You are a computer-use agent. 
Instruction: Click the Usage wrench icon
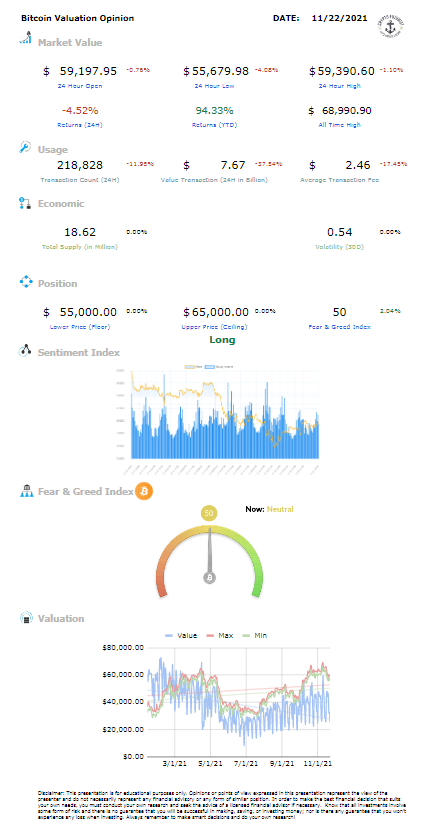click(25, 148)
